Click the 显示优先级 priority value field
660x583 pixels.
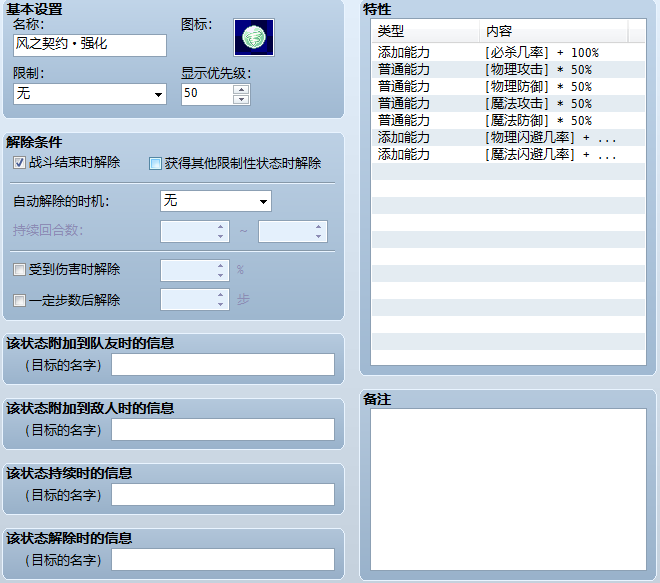click(207, 94)
